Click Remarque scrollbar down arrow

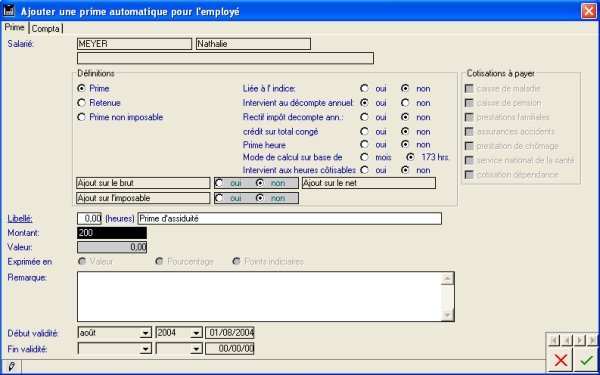(x=447, y=315)
